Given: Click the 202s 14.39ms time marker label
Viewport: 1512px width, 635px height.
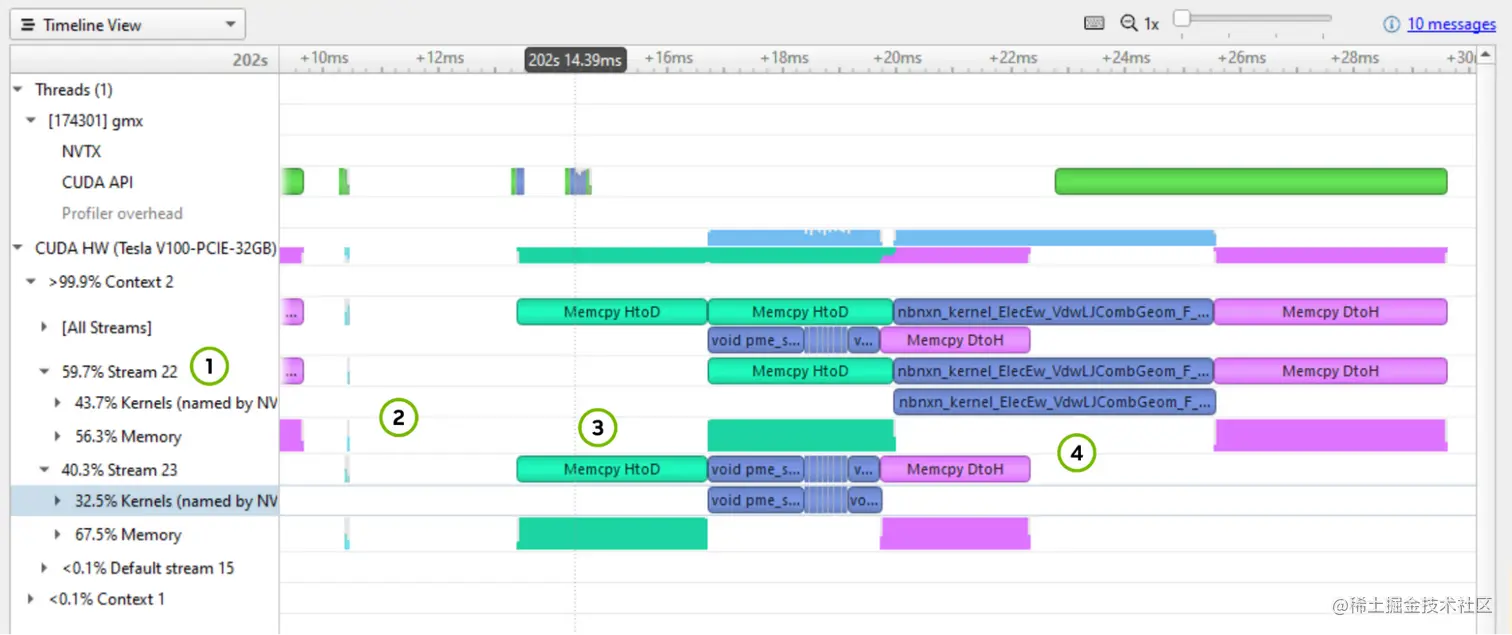Looking at the screenshot, I should pyautogui.click(x=575, y=59).
